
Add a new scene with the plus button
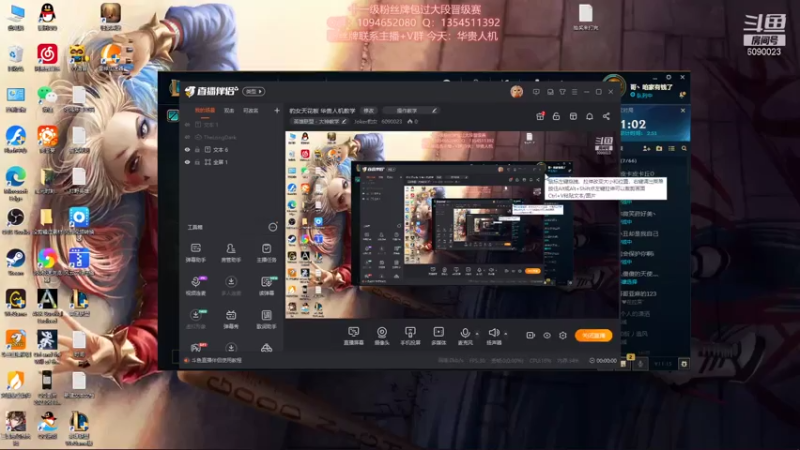(x=277, y=110)
